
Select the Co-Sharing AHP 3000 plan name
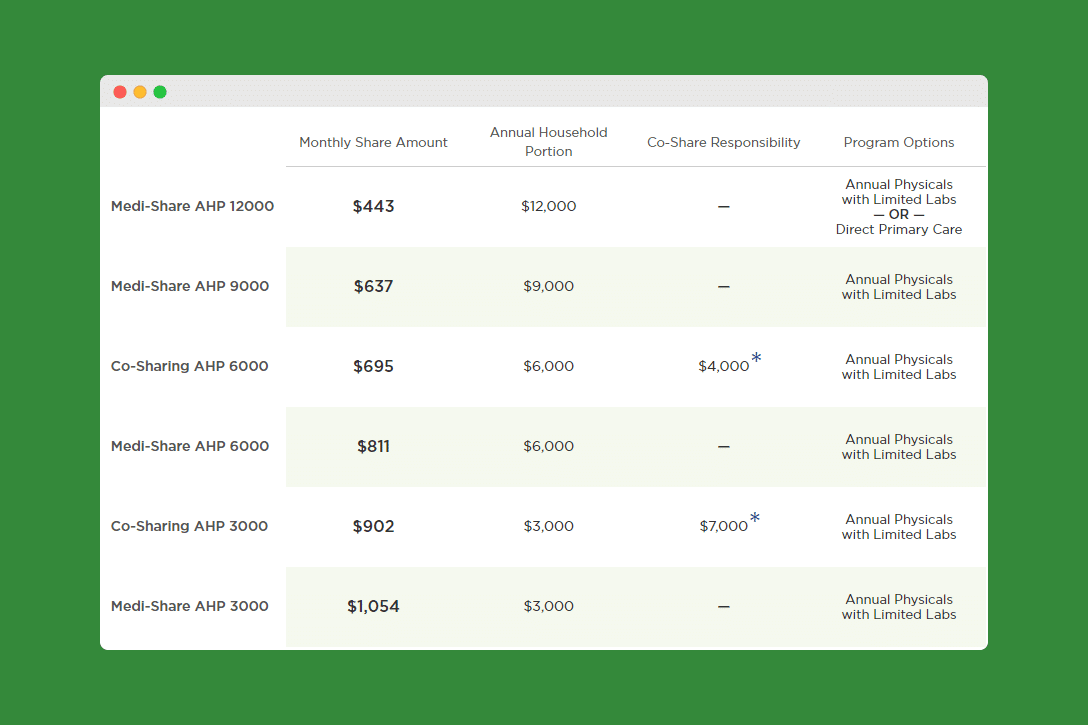189,526
